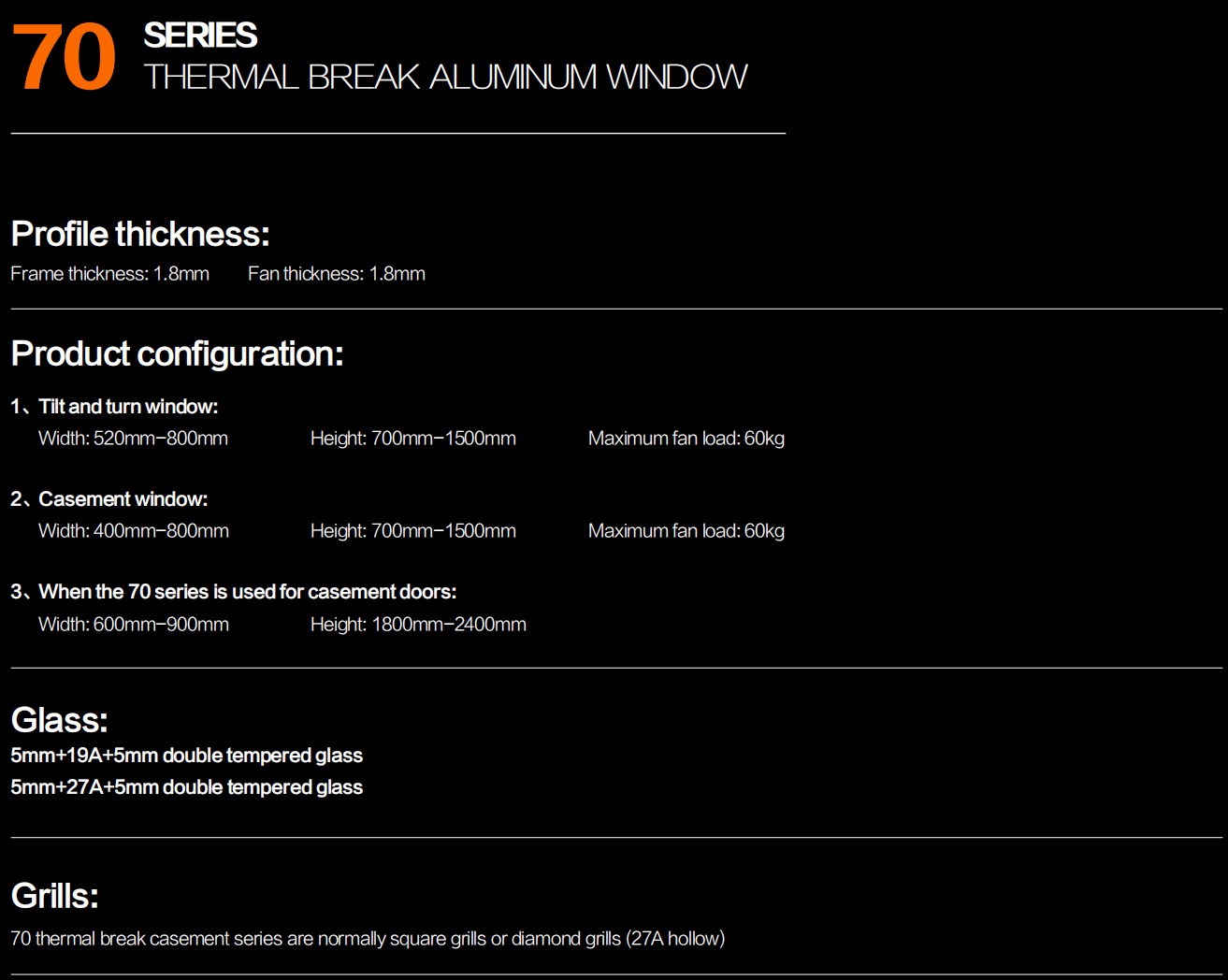Click the Glass heading

[x=60, y=721]
